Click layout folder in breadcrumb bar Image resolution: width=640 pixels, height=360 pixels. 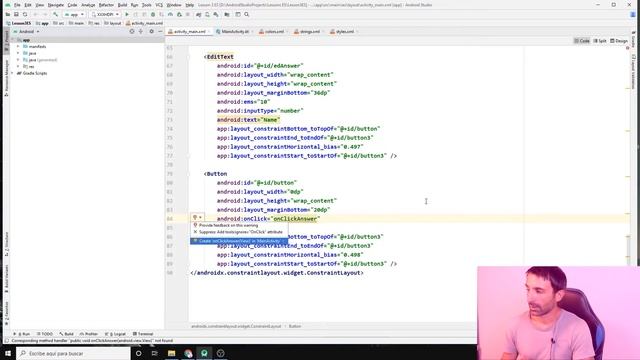[113, 23]
